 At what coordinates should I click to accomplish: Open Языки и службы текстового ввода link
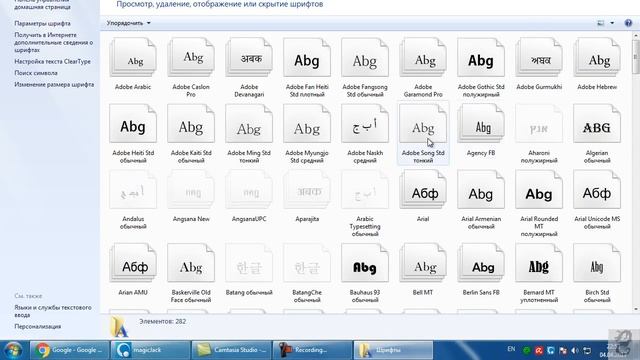point(53,311)
